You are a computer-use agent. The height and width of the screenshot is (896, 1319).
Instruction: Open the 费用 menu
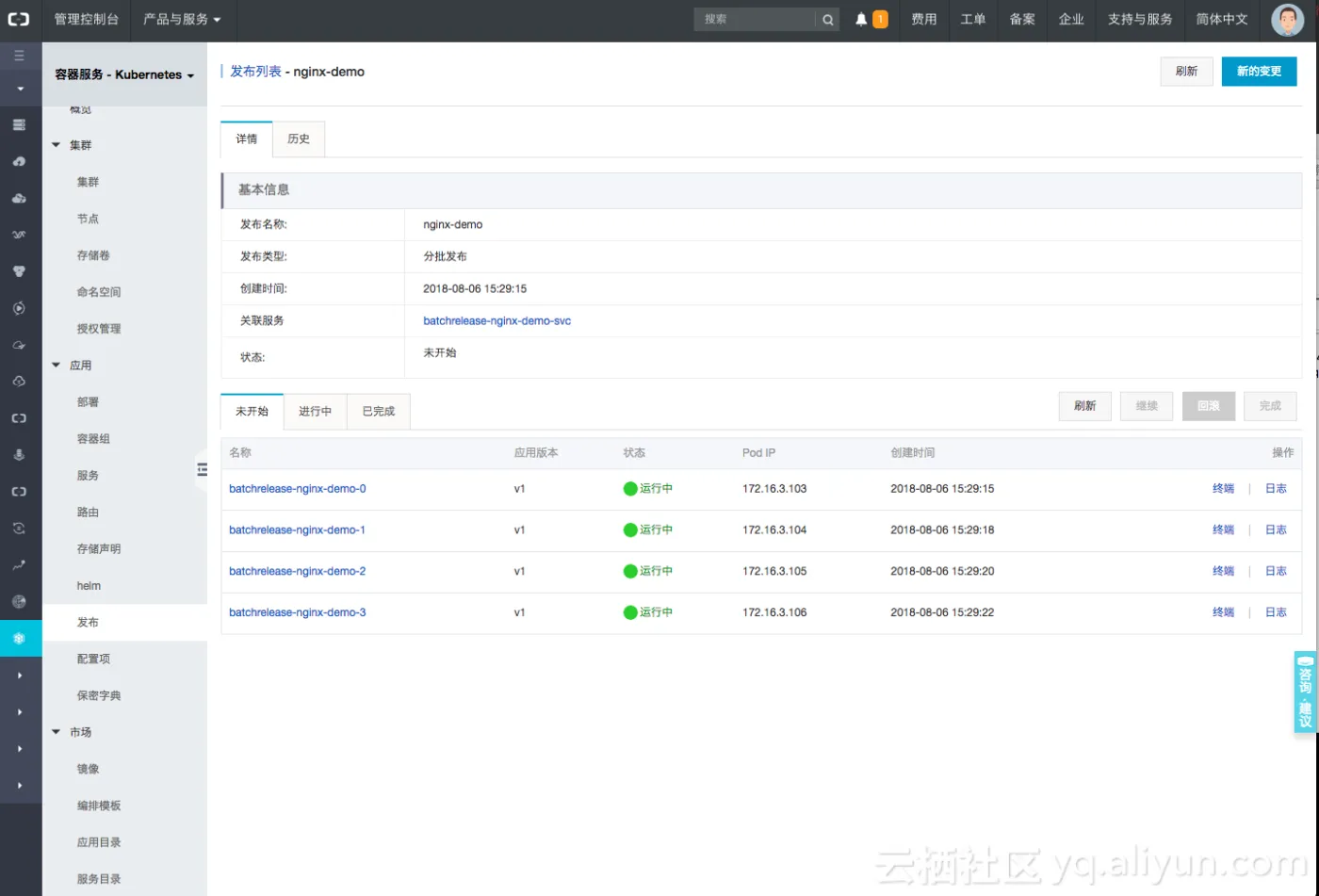tap(924, 19)
